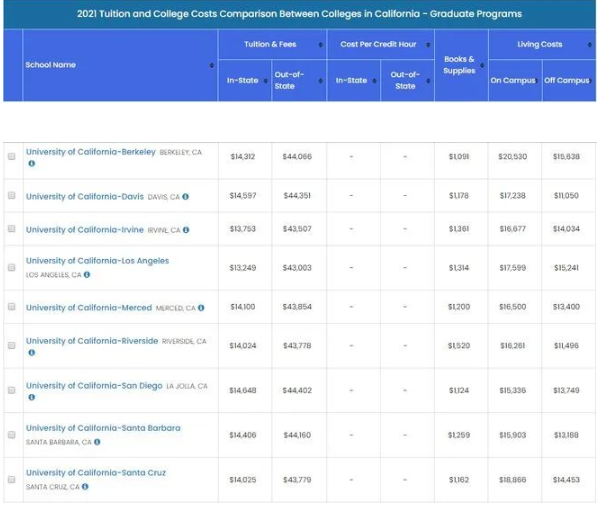Open info icon beside Davis, CA
This screenshot has width=597, height=510.
coord(185,197)
